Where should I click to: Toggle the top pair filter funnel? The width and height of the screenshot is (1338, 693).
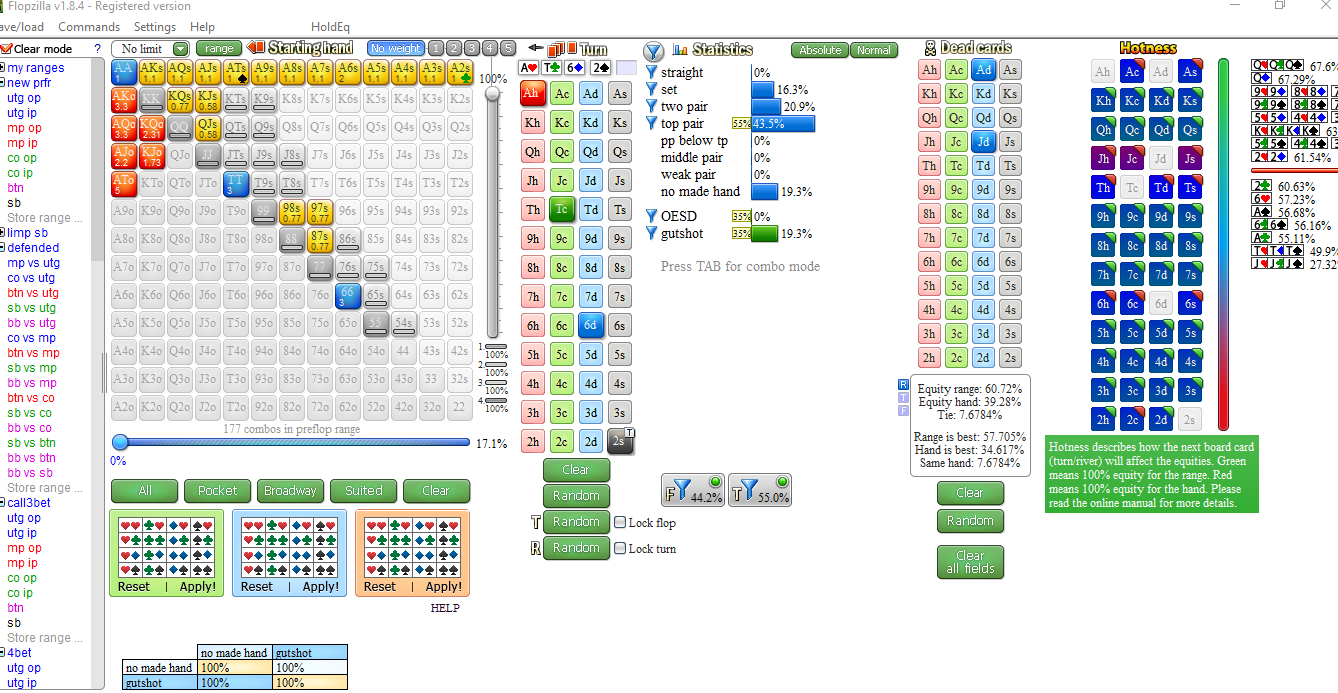point(652,123)
